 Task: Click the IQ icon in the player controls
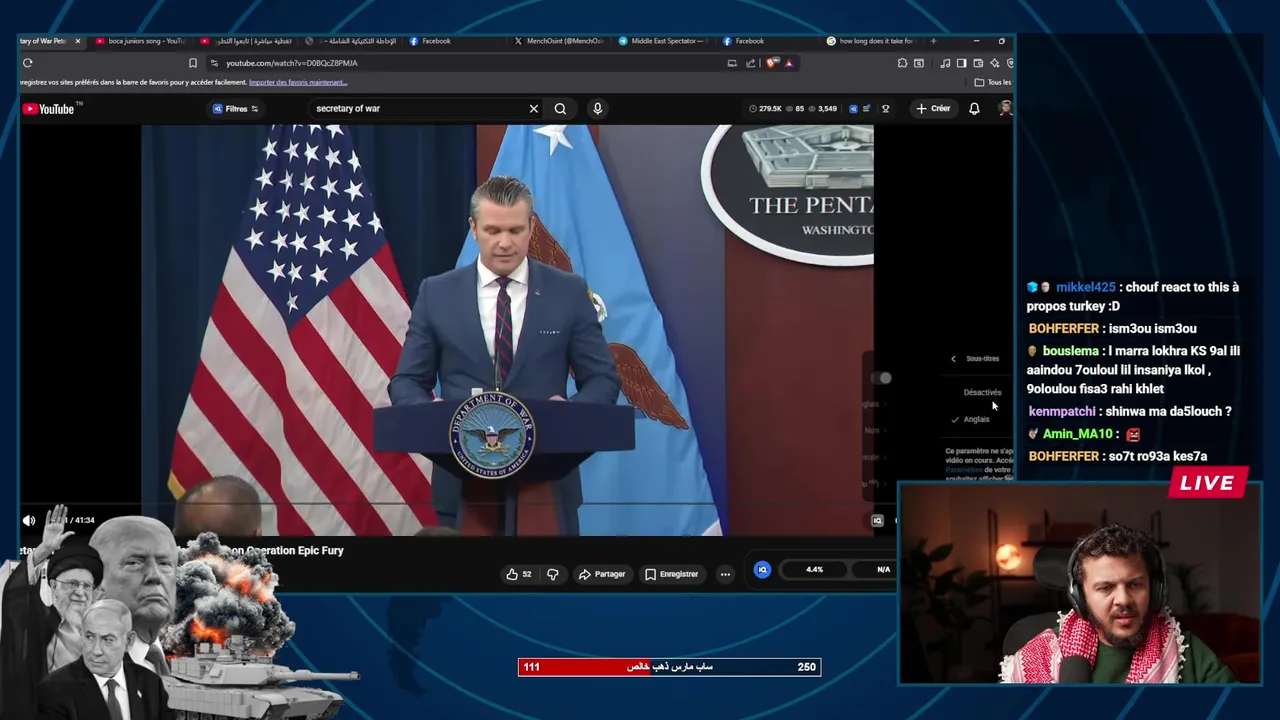tap(877, 520)
